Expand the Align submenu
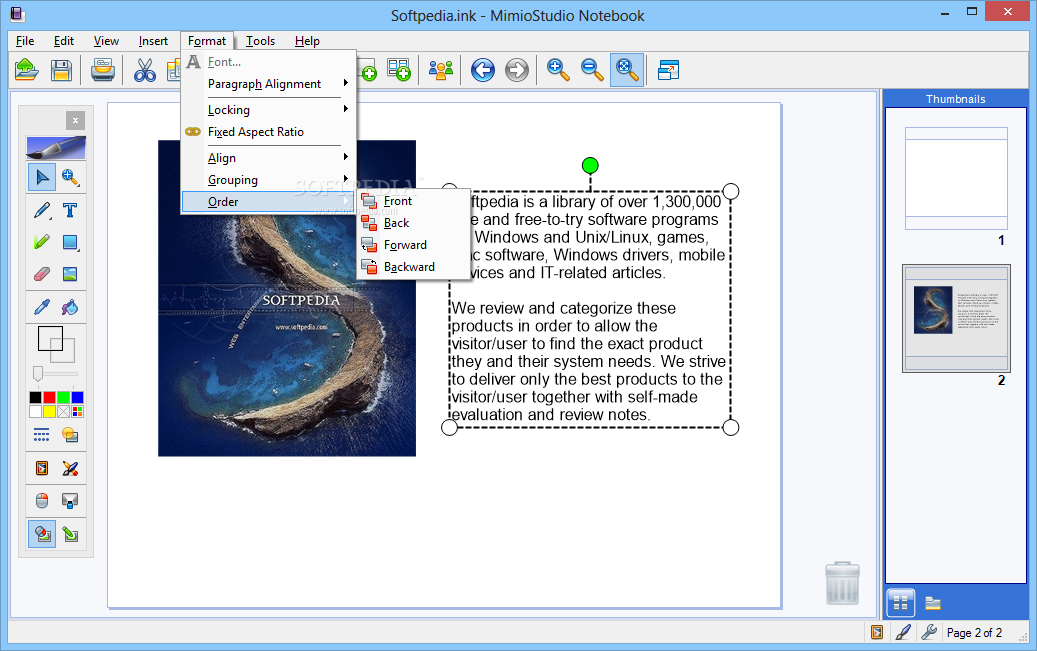Image resolution: width=1037 pixels, height=651 pixels. point(268,158)
